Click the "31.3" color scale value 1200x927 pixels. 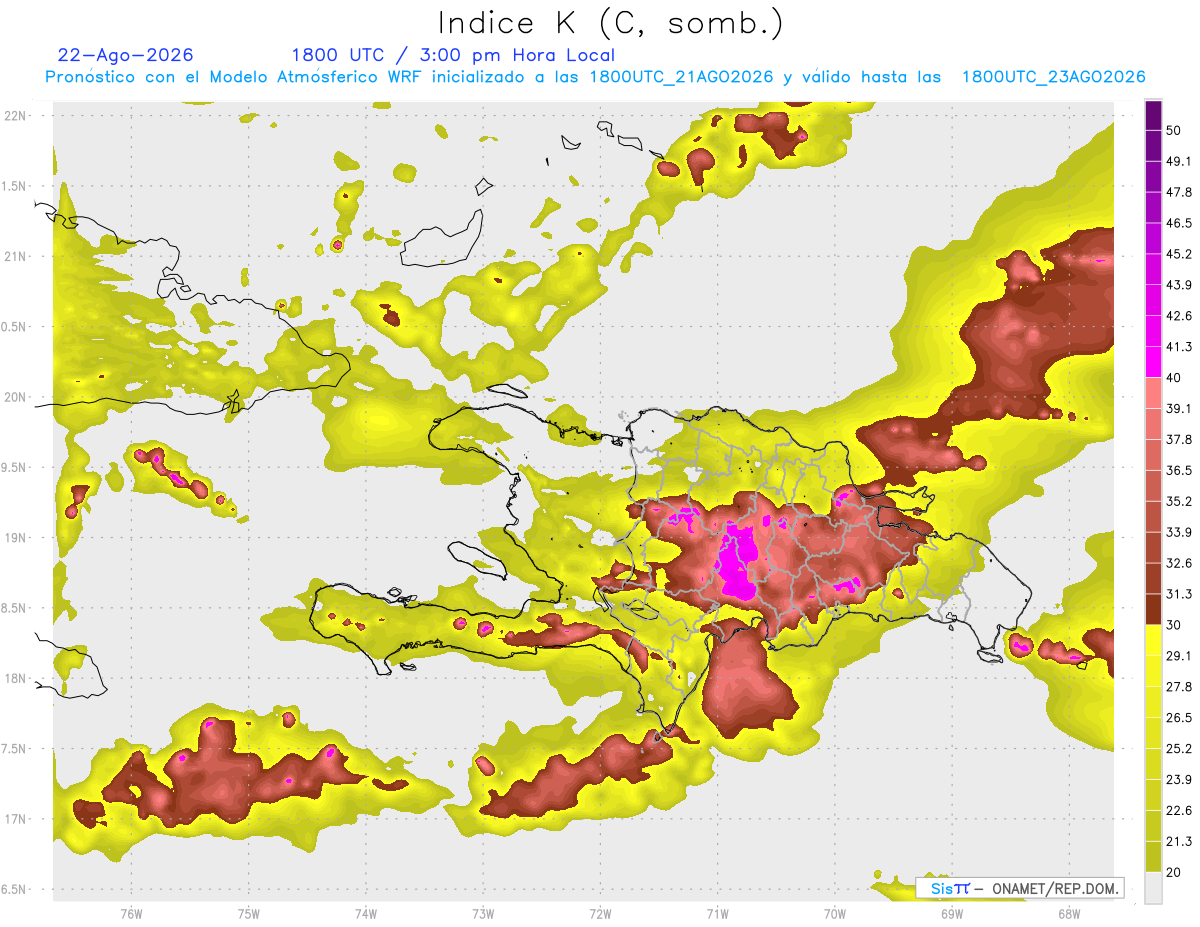(x=1179, y=594)
